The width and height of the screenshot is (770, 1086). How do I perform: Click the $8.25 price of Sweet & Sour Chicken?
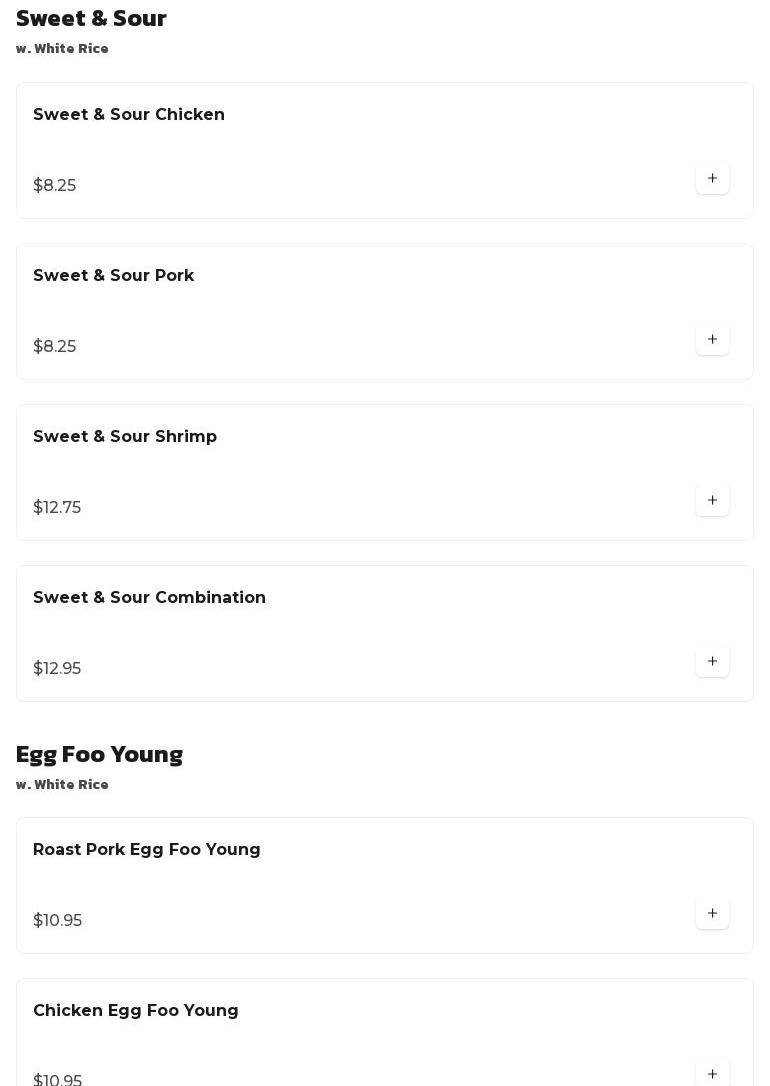coord(55,186)
